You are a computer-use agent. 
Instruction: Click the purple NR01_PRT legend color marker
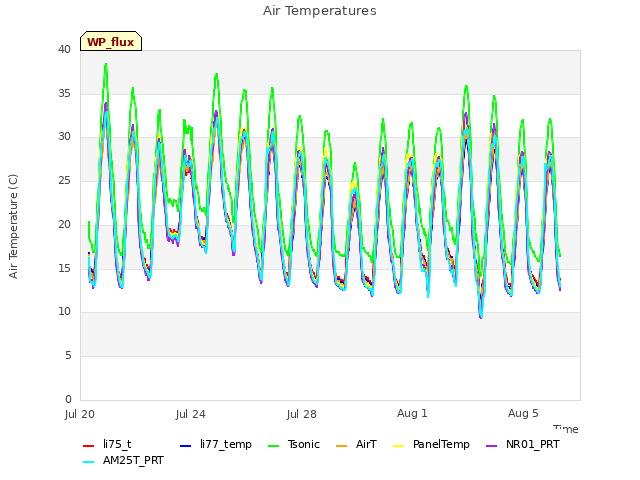point(491,446)
